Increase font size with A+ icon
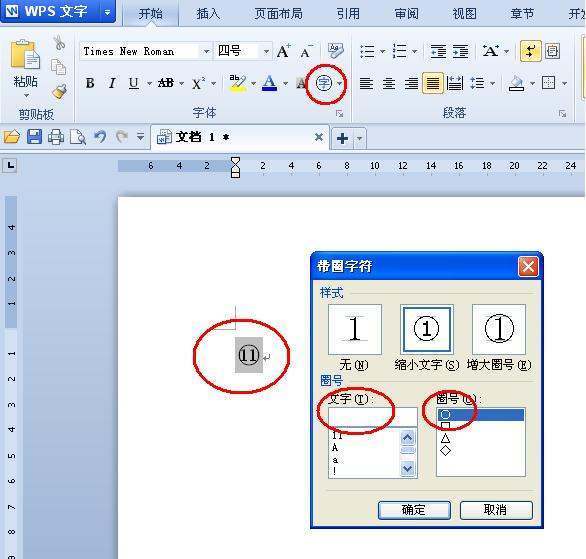The height and width of the screenshot is (559, 586). (x=284, y=51)
